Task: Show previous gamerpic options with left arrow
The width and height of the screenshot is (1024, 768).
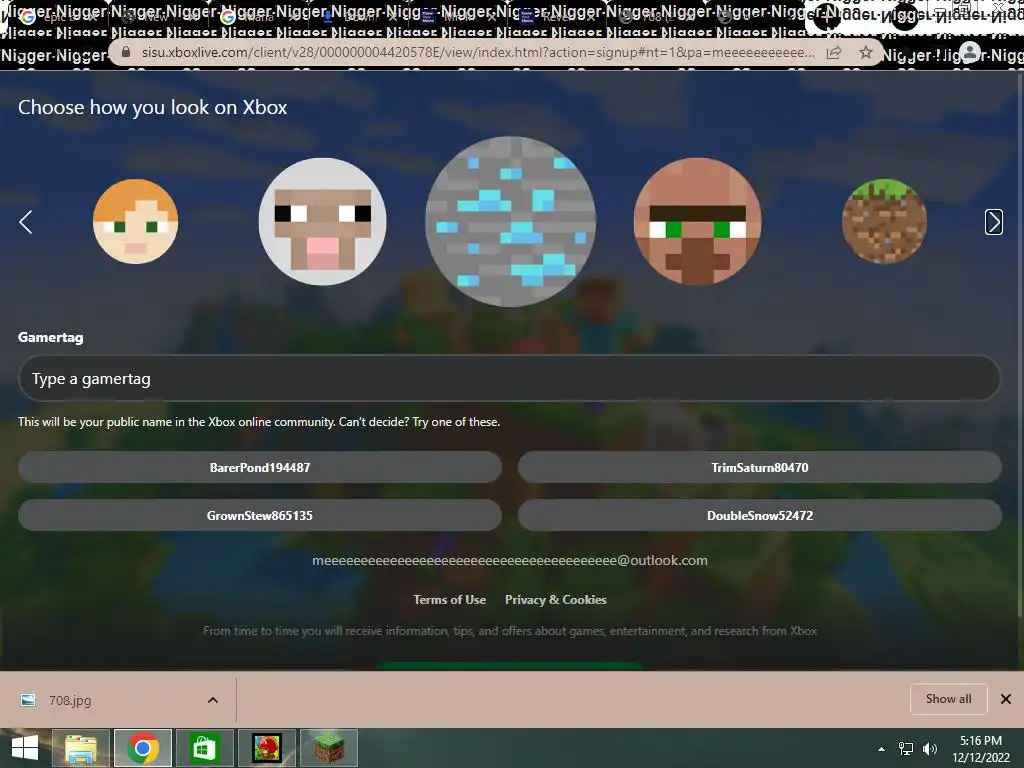Action: (25, 222)
